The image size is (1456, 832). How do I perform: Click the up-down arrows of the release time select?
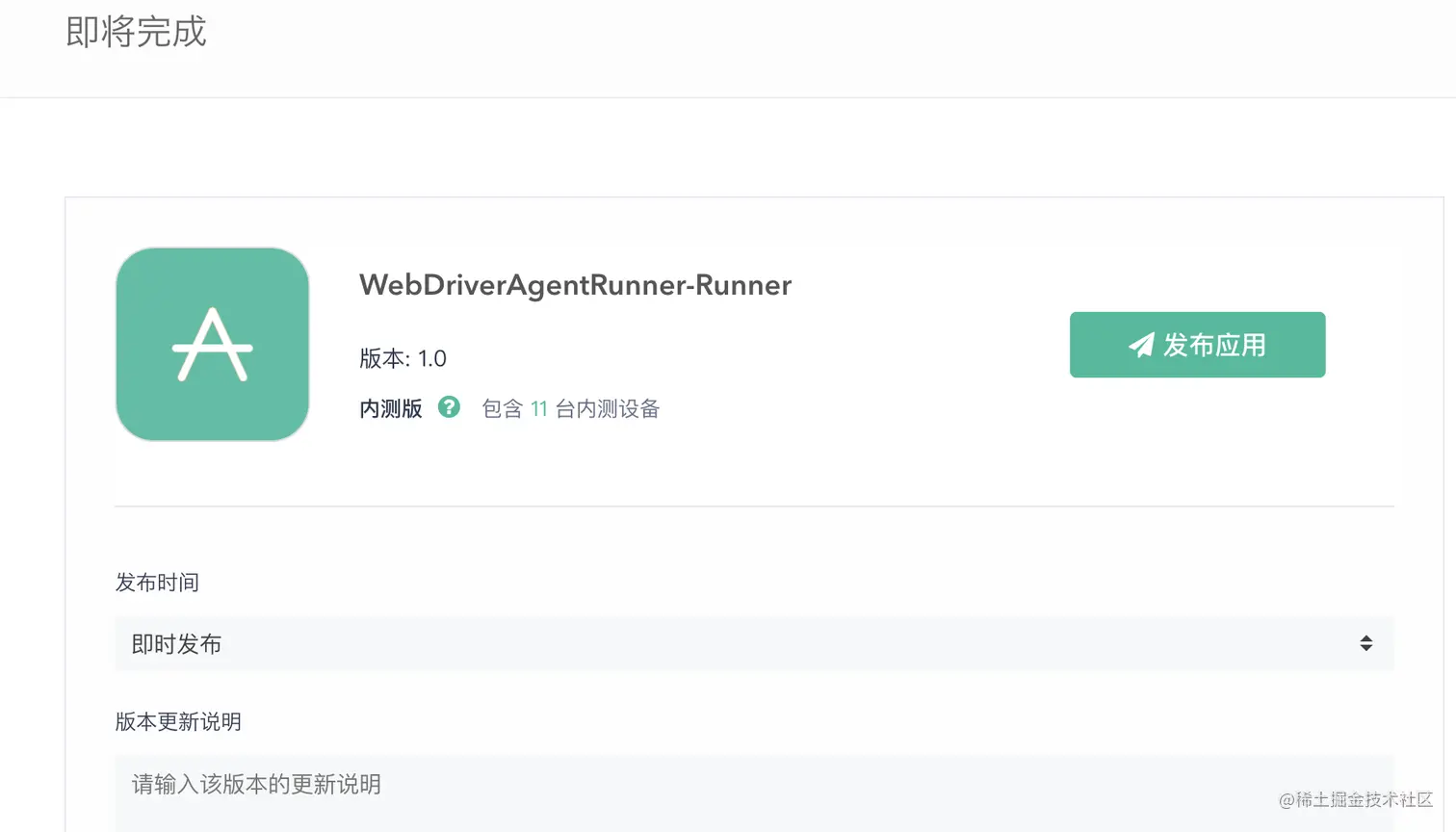1365,643
